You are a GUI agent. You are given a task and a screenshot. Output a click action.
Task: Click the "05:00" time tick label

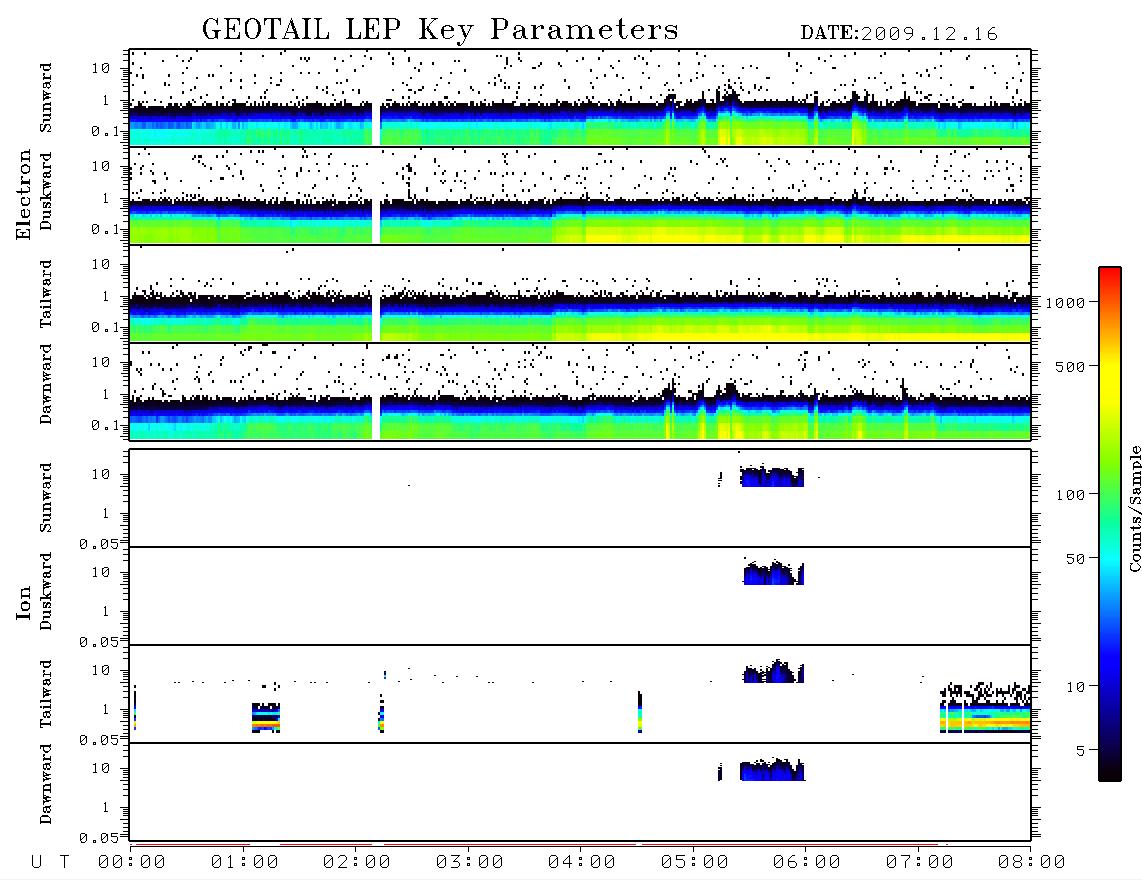695,863
